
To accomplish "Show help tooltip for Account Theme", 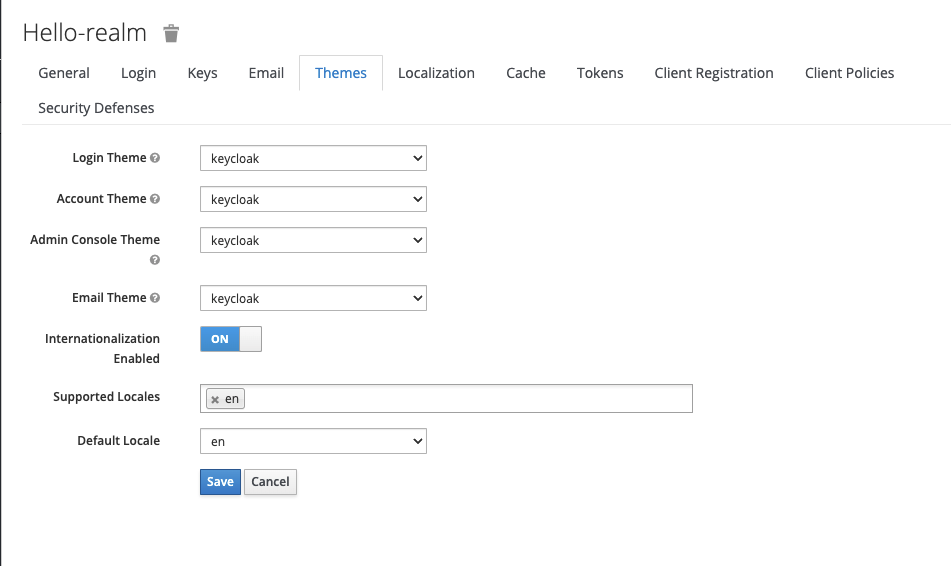I will point(155,199).
